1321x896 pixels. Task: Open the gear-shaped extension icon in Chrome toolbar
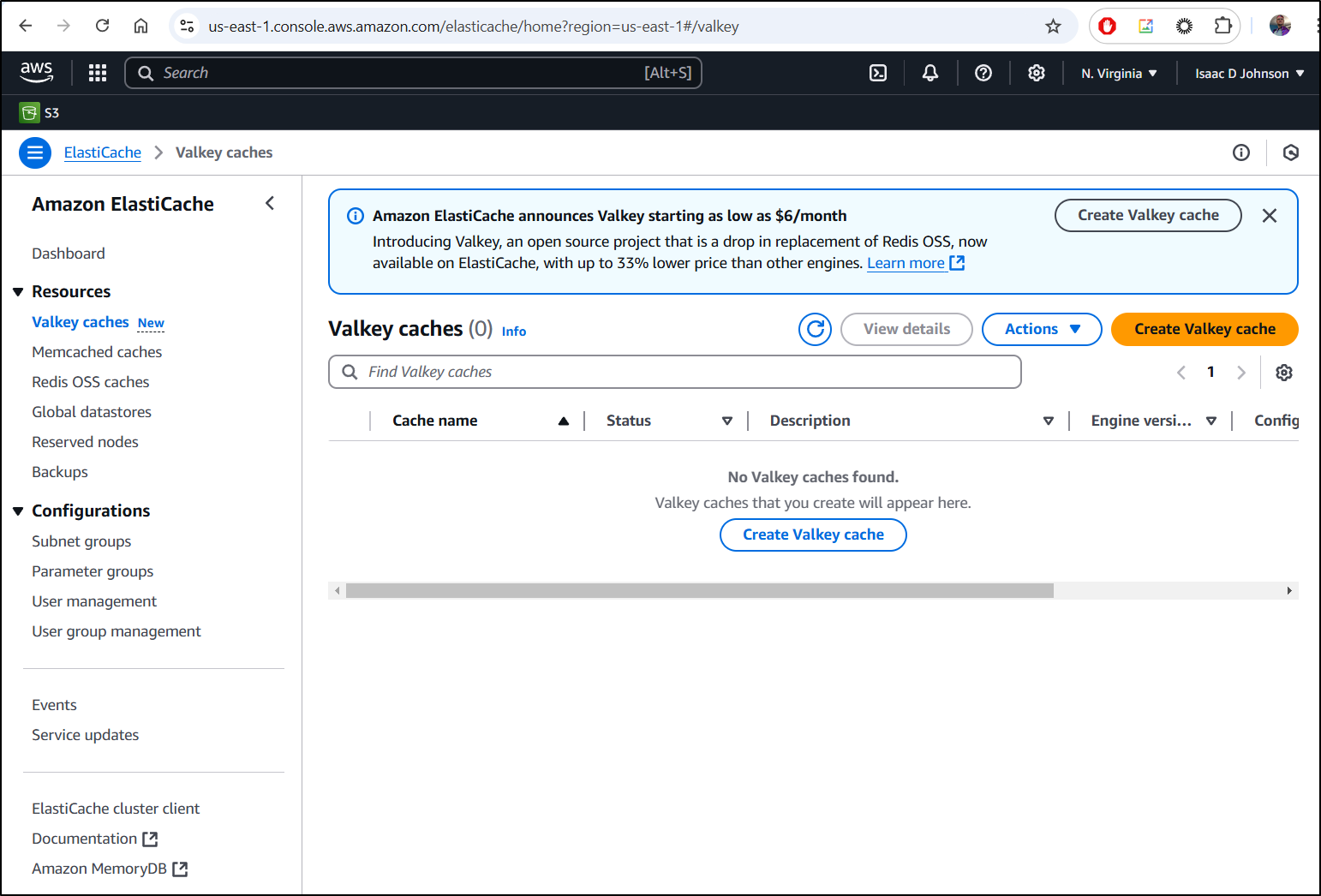(1184, 27)
